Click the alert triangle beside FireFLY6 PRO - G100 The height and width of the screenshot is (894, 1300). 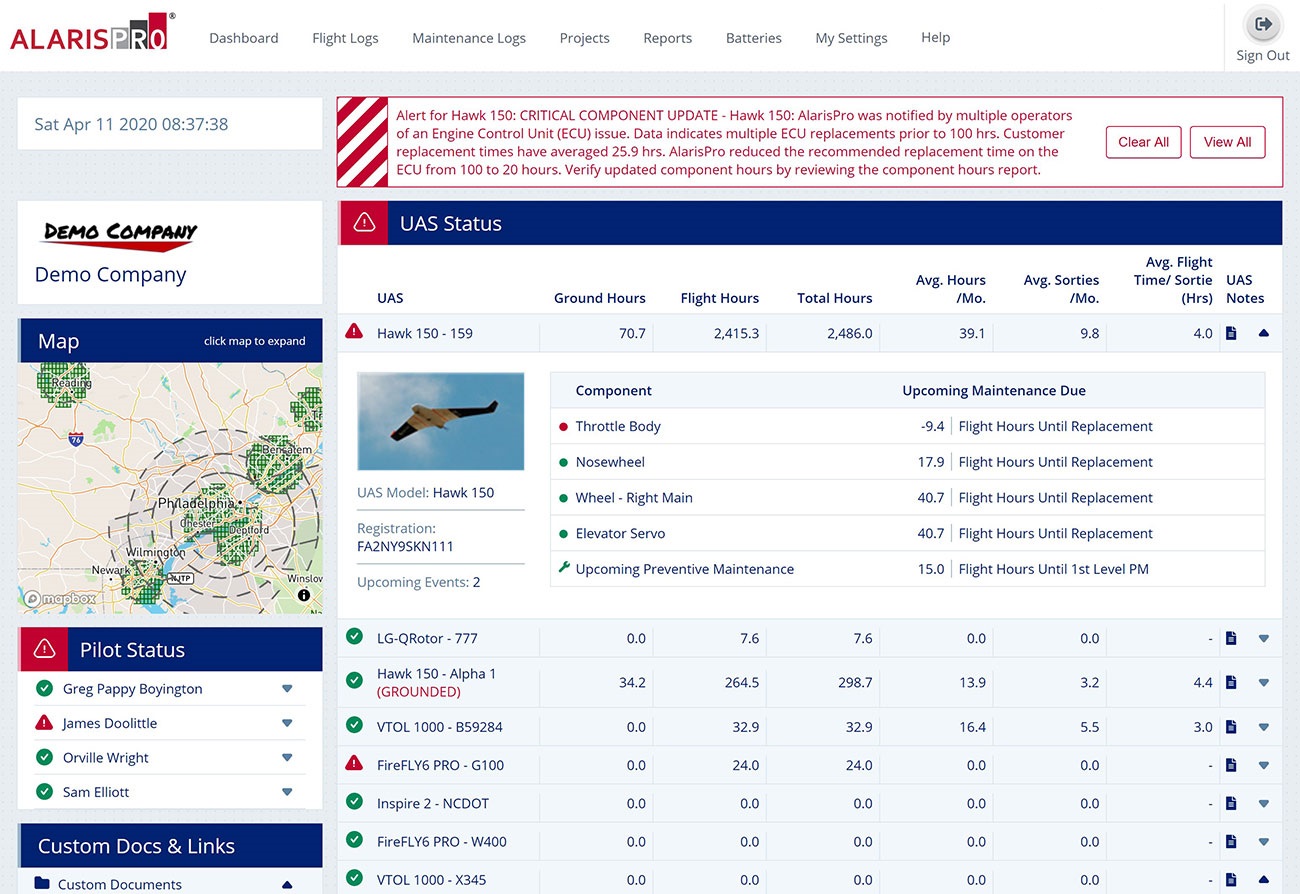coord(354,765)
